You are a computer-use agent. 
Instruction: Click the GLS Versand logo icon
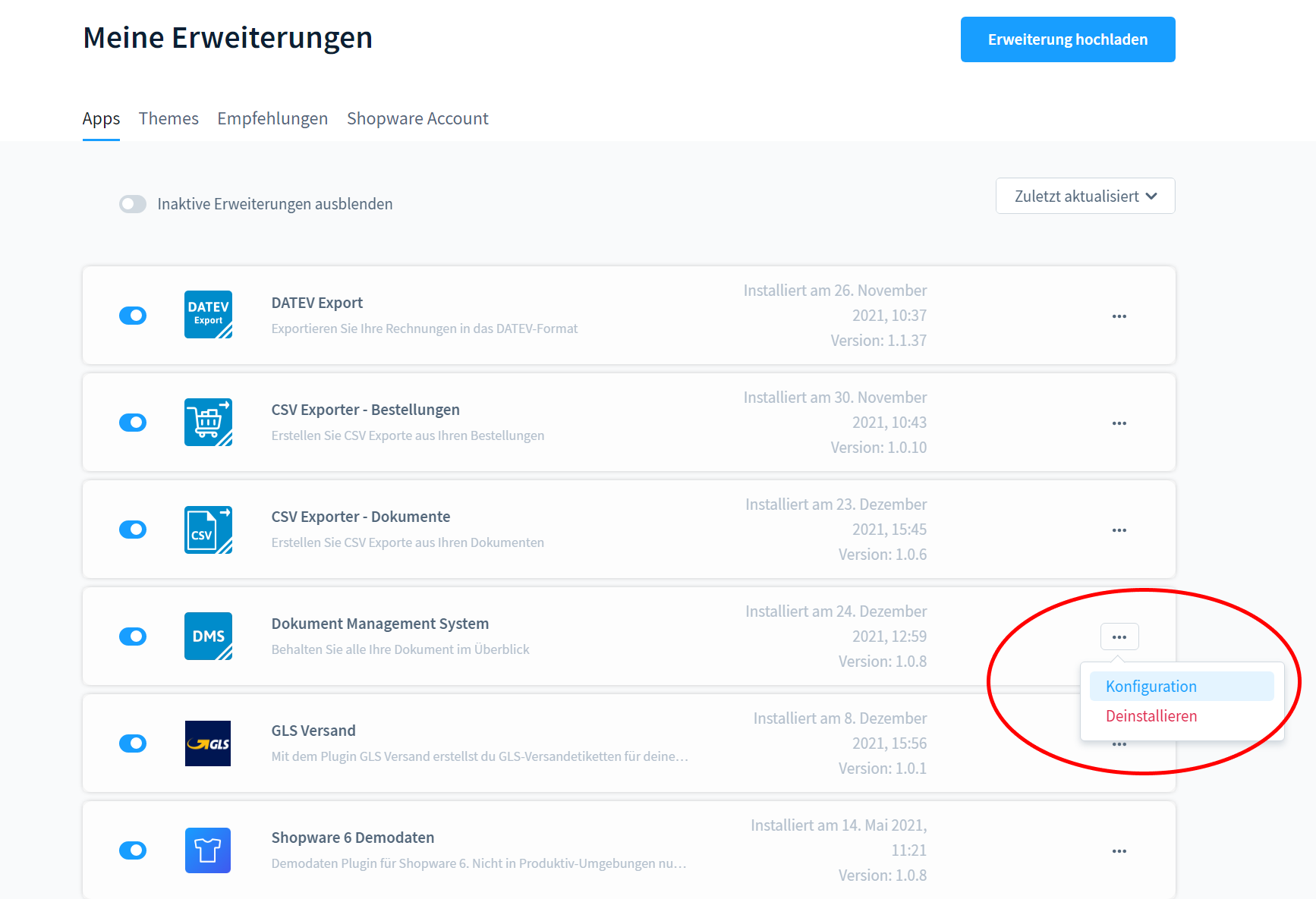click(208, 743)
